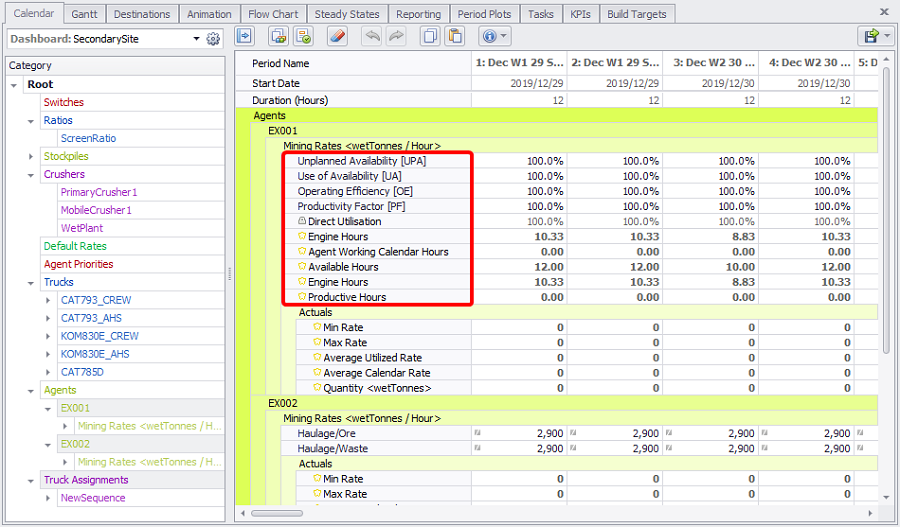Select Default Rates in category tree
The width and height of the screenshot is (900, 527).
coord(75,246)
